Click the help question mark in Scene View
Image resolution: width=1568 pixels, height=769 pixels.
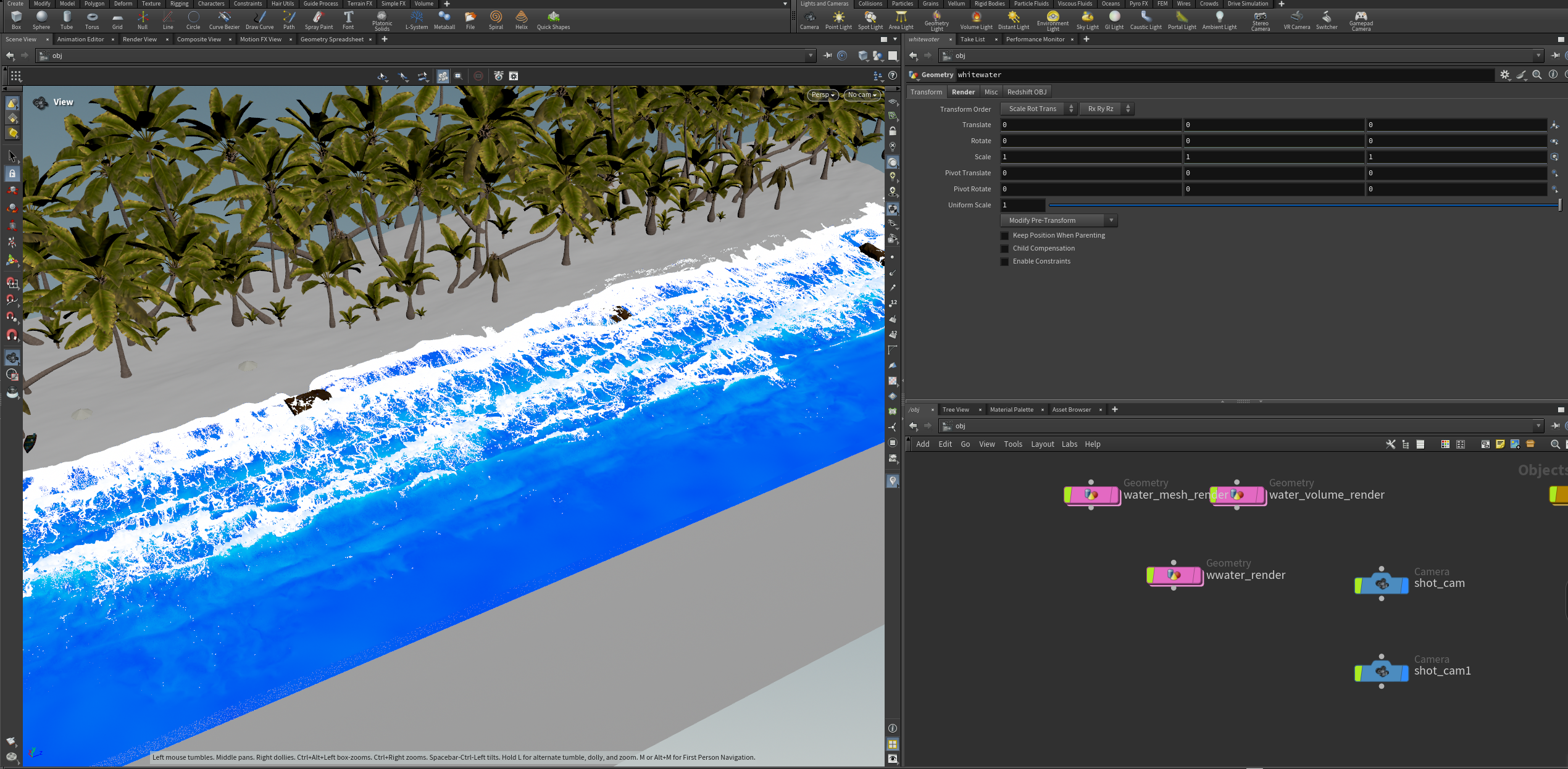tap(893, 75)
